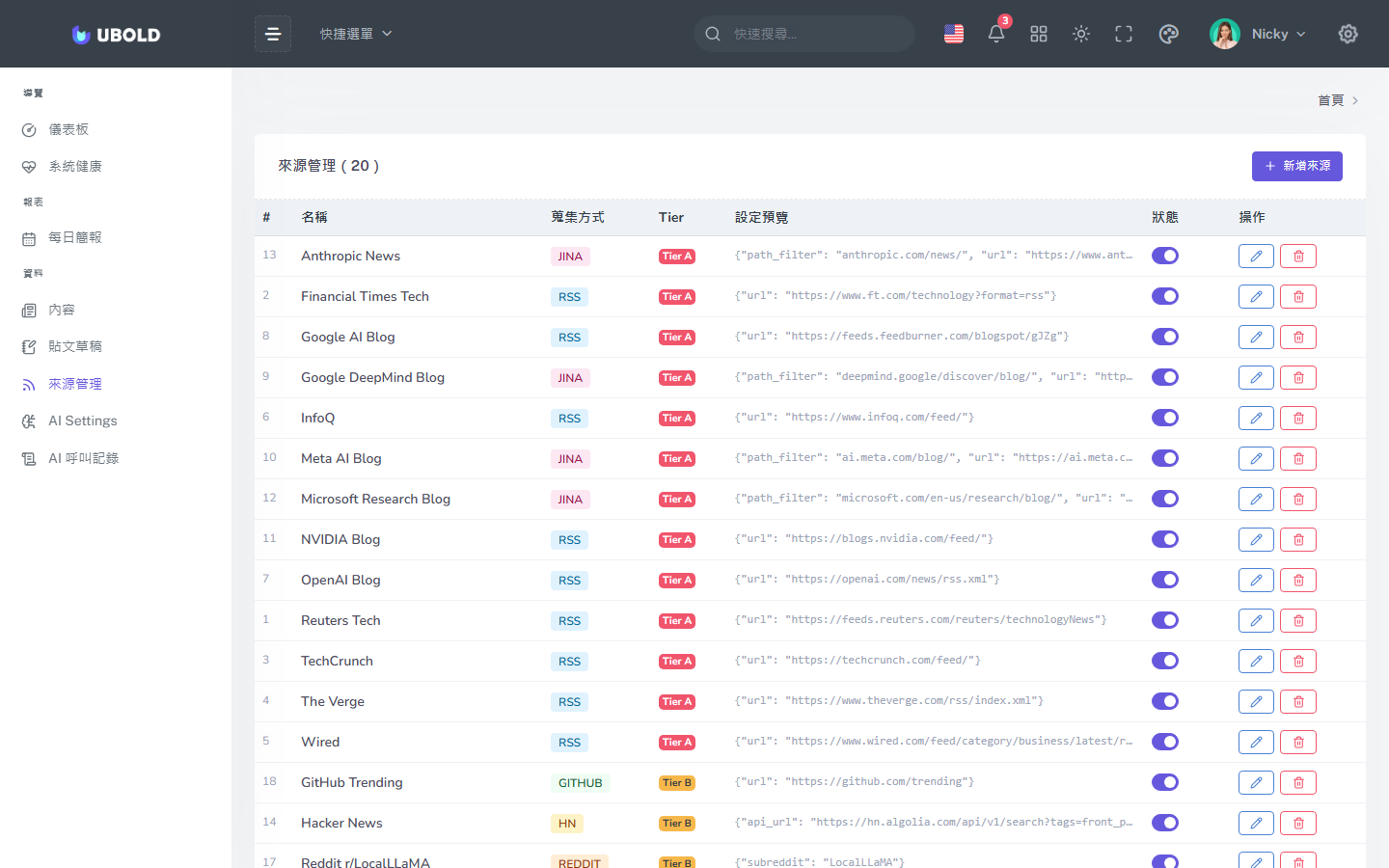Open 每日簡報 from the sidebar

pos(75,237)
